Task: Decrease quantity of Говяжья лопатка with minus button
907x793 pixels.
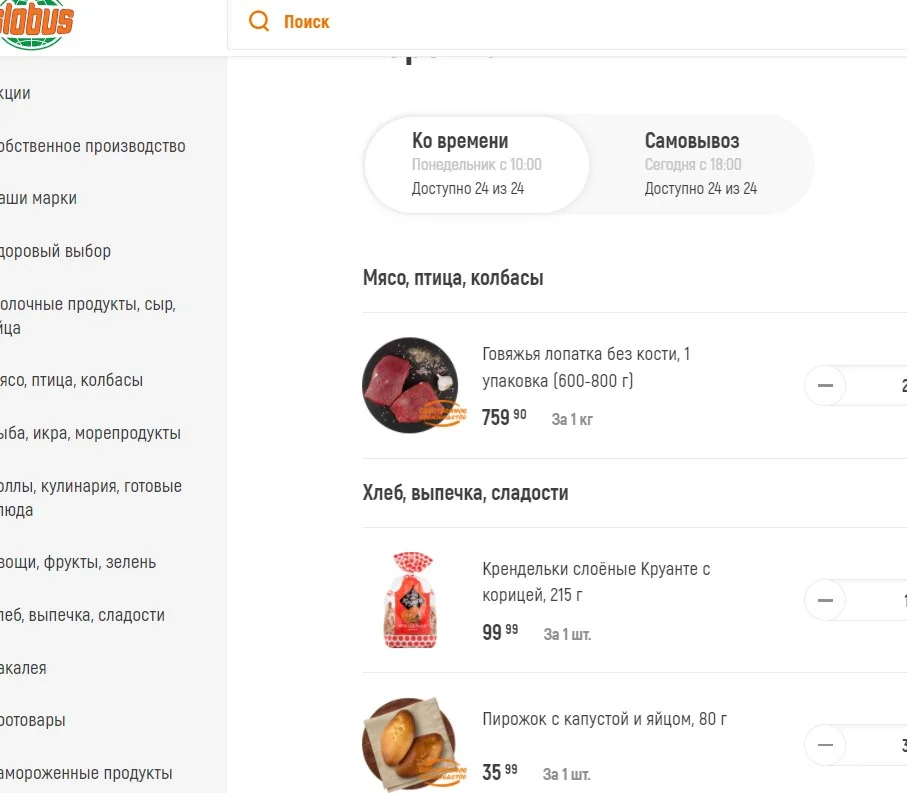Action: pyautogui.click(x=825, y=385)
